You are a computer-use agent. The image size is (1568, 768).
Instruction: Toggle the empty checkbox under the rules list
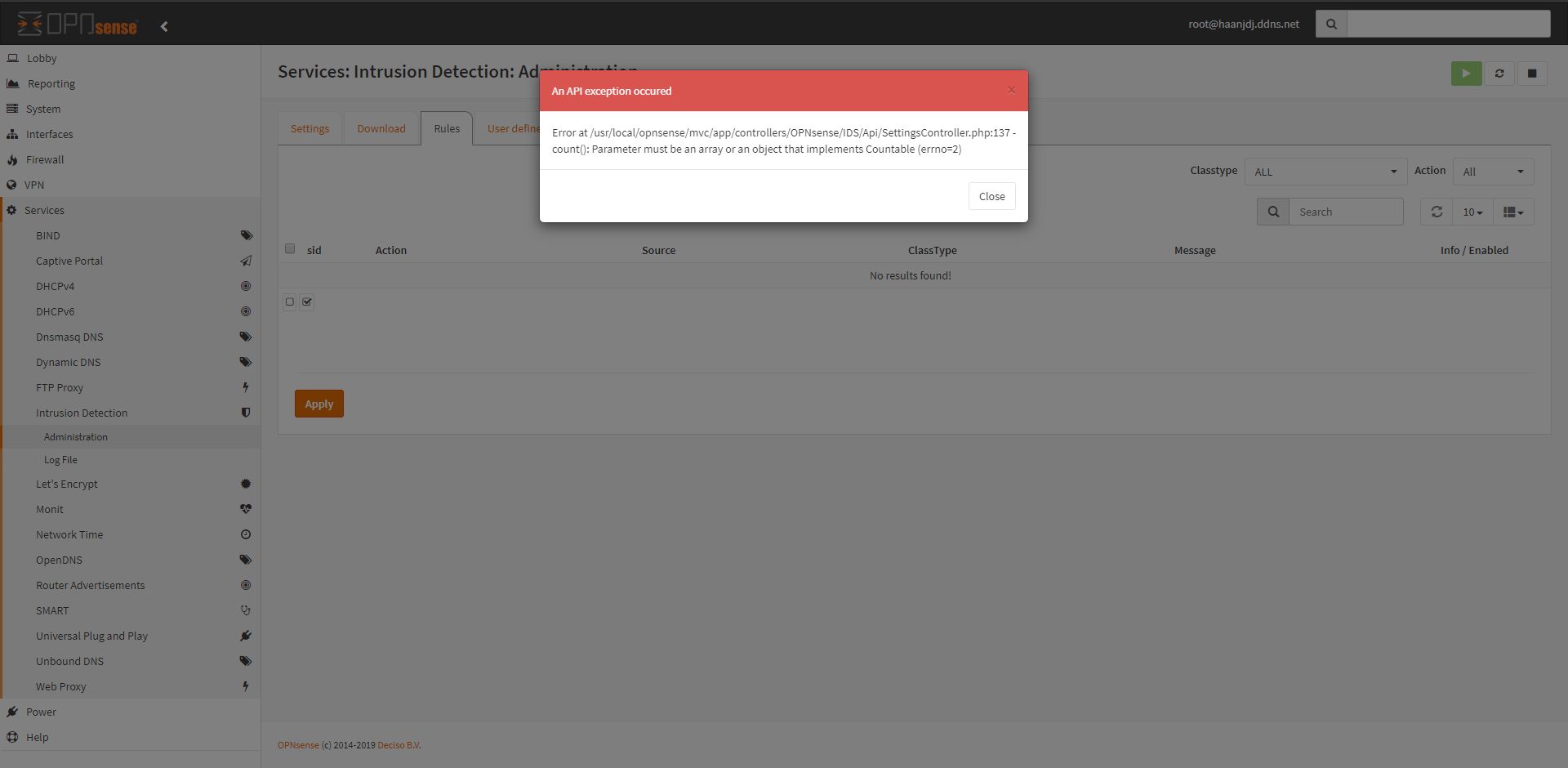[x=289, y=301]
